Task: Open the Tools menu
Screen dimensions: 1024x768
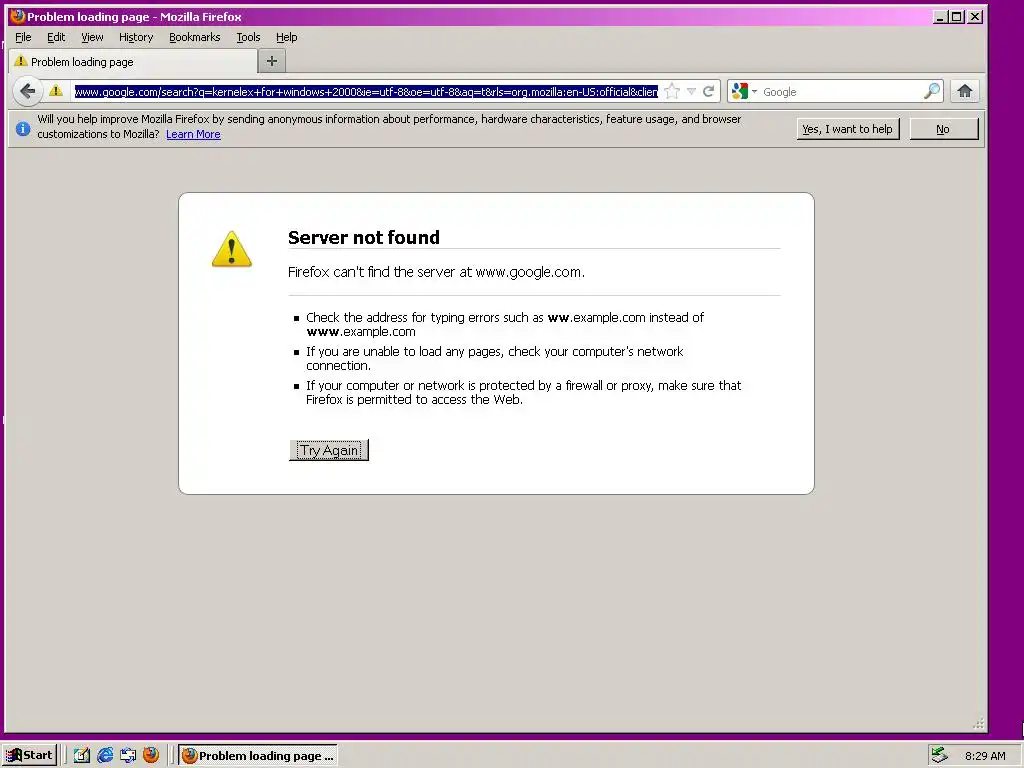Action: (248, 37)
